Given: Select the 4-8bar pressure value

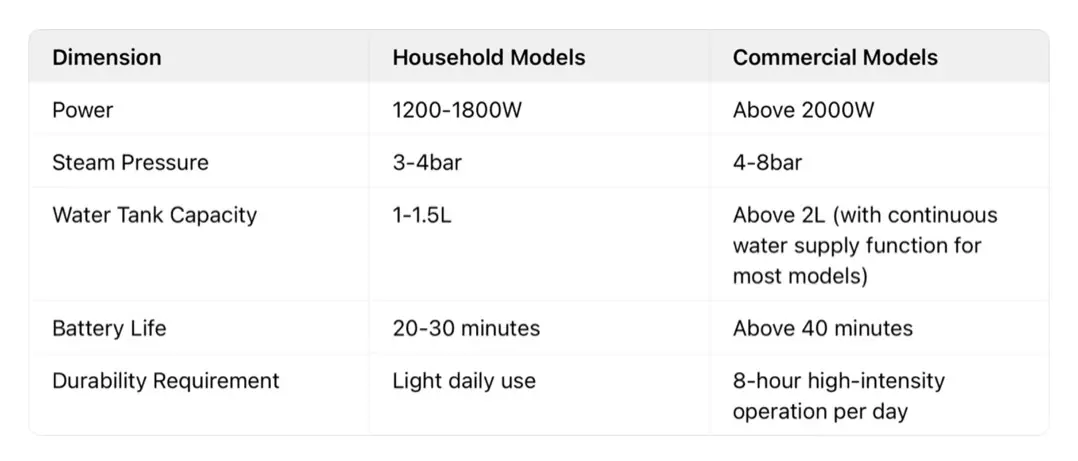Looking at the screenshot, I should (x=767, y=162).
